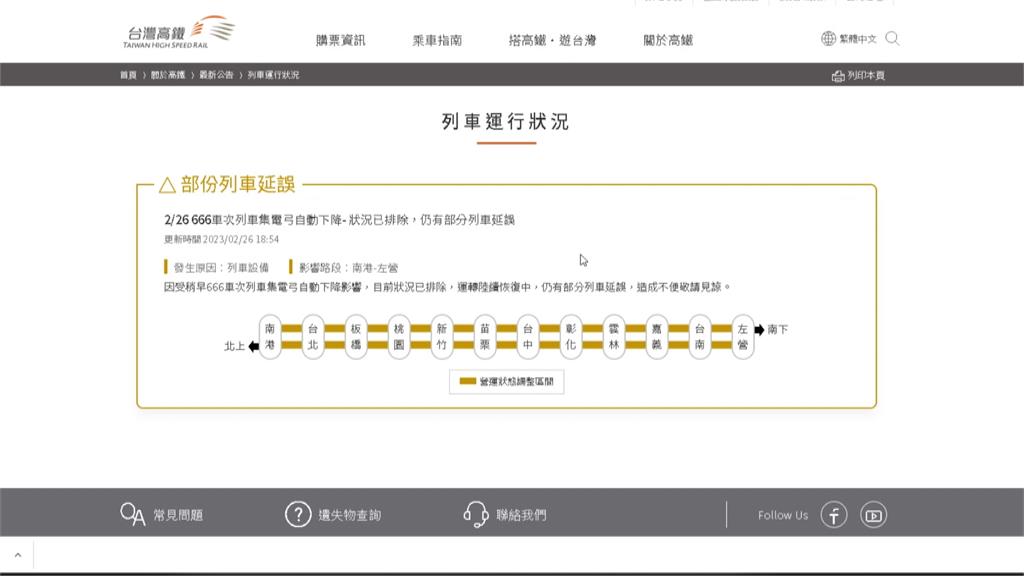
Task: Click 影響路段：南港-左營 label
Action: point(348,268)
